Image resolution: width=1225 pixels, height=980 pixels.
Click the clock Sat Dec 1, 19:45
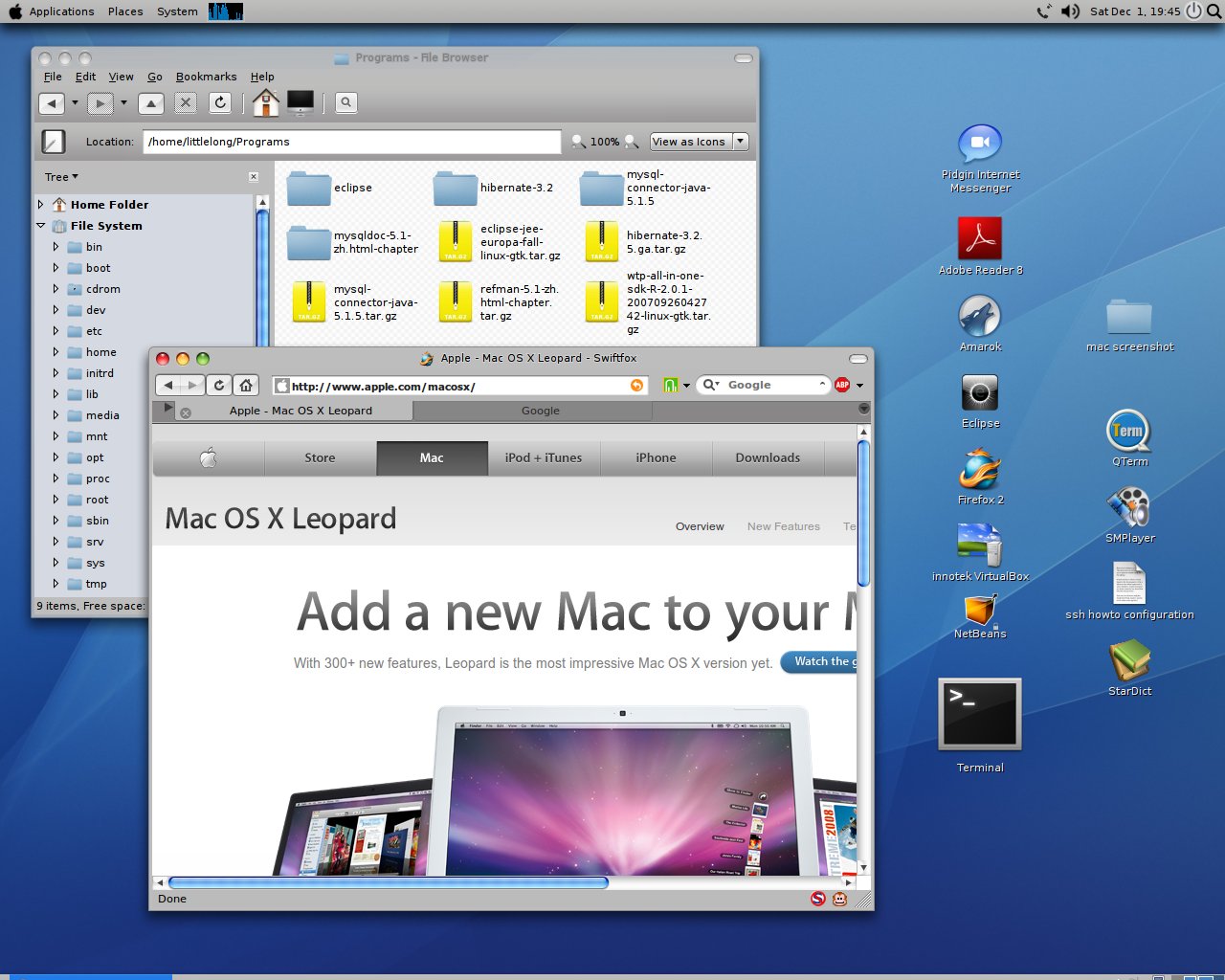tap(1135, 11)
